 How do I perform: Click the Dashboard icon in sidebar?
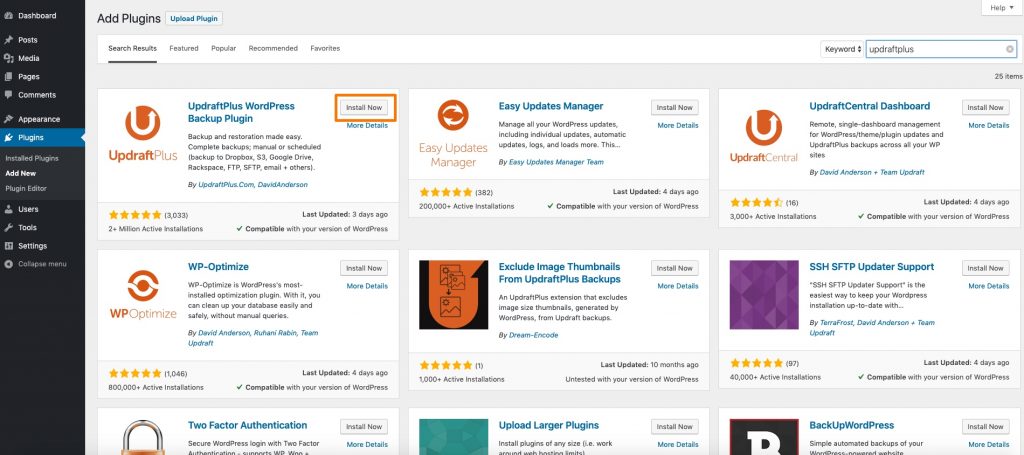[x=8, y=16]
